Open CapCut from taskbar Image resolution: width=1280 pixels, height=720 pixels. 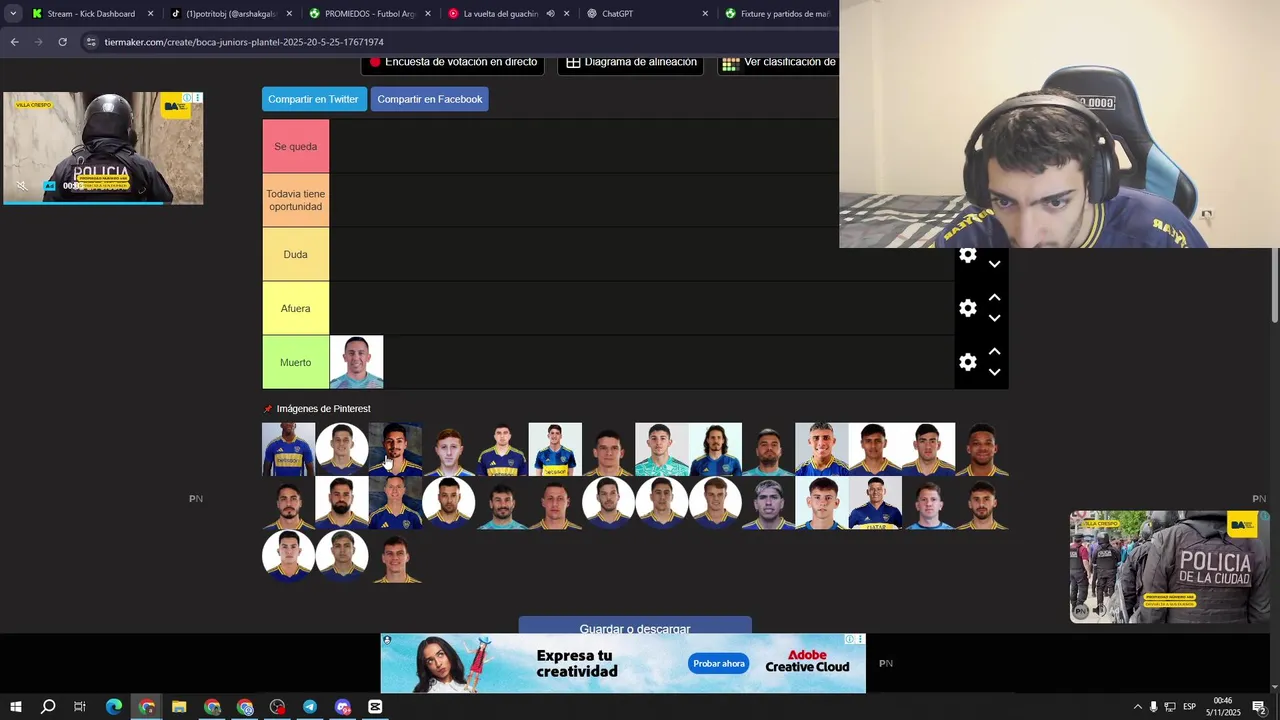(375, 707)
